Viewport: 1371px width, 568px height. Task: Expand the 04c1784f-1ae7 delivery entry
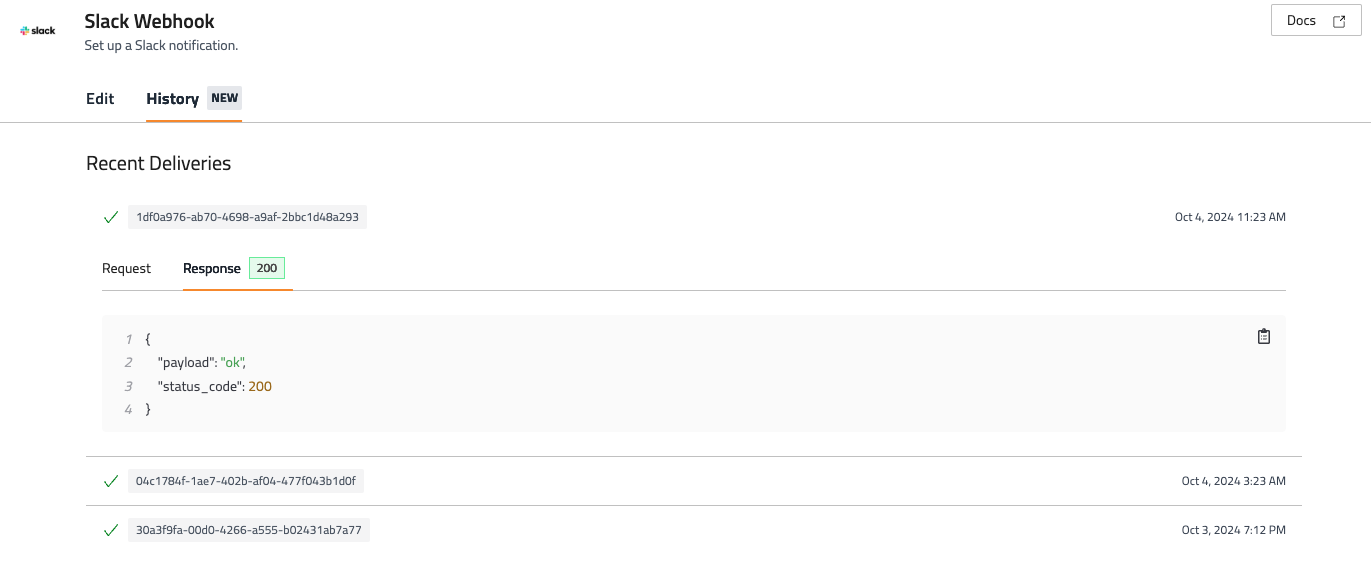click(246, 481)
